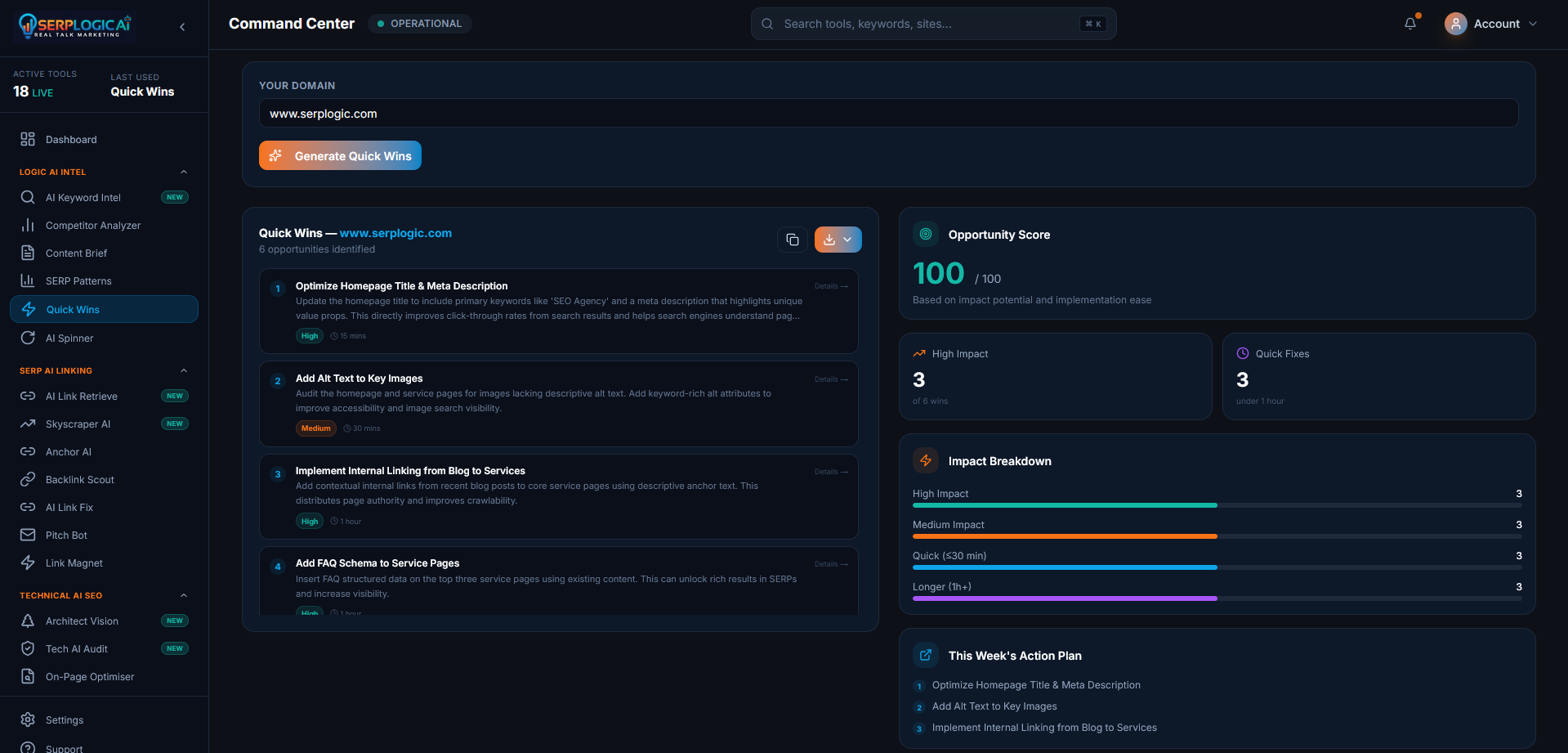Collapse the sidebar with the left chevron
The image size is (1568, 753).
tap(182, 27)
